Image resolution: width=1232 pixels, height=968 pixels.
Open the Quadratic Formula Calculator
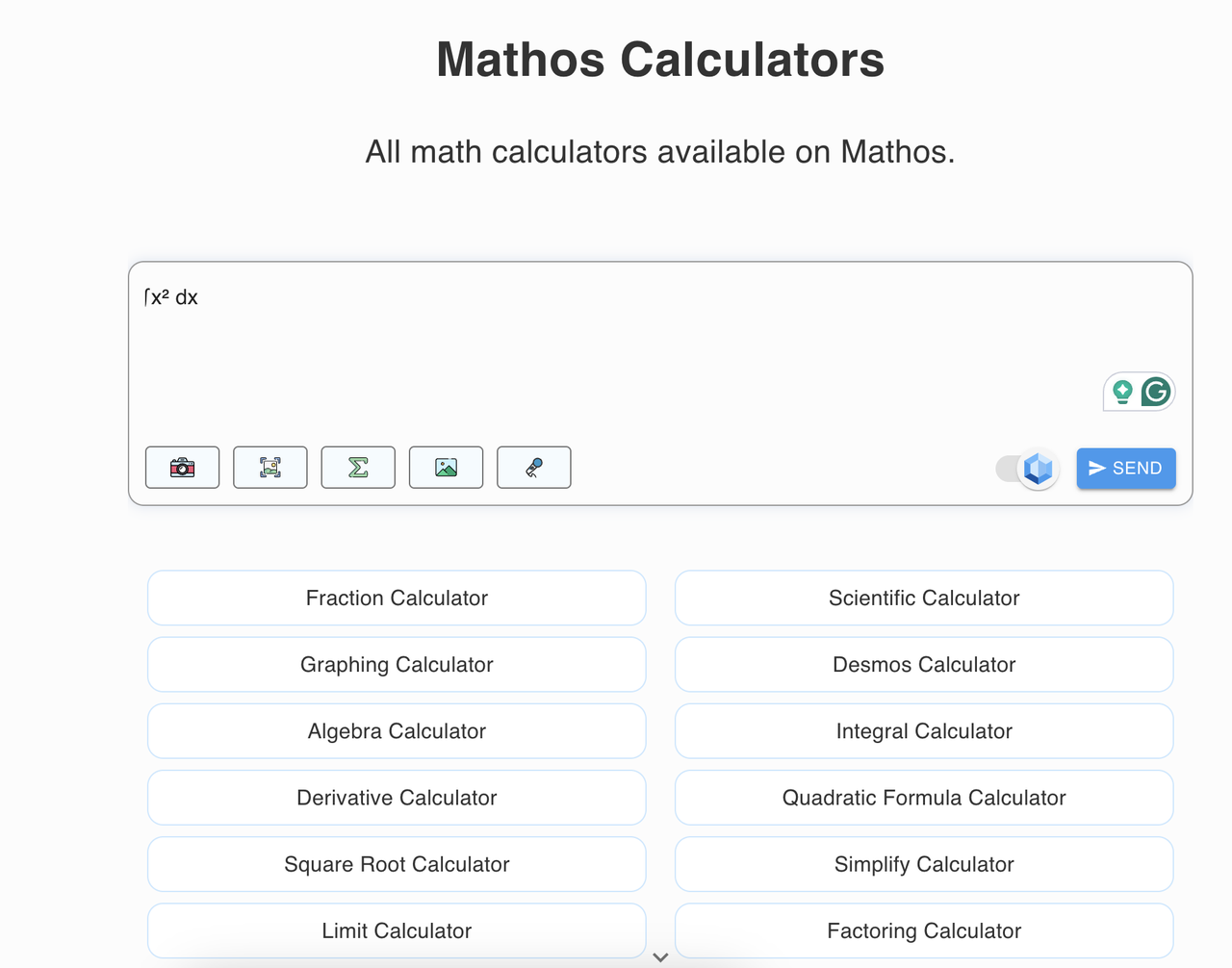tap(924, 798)
